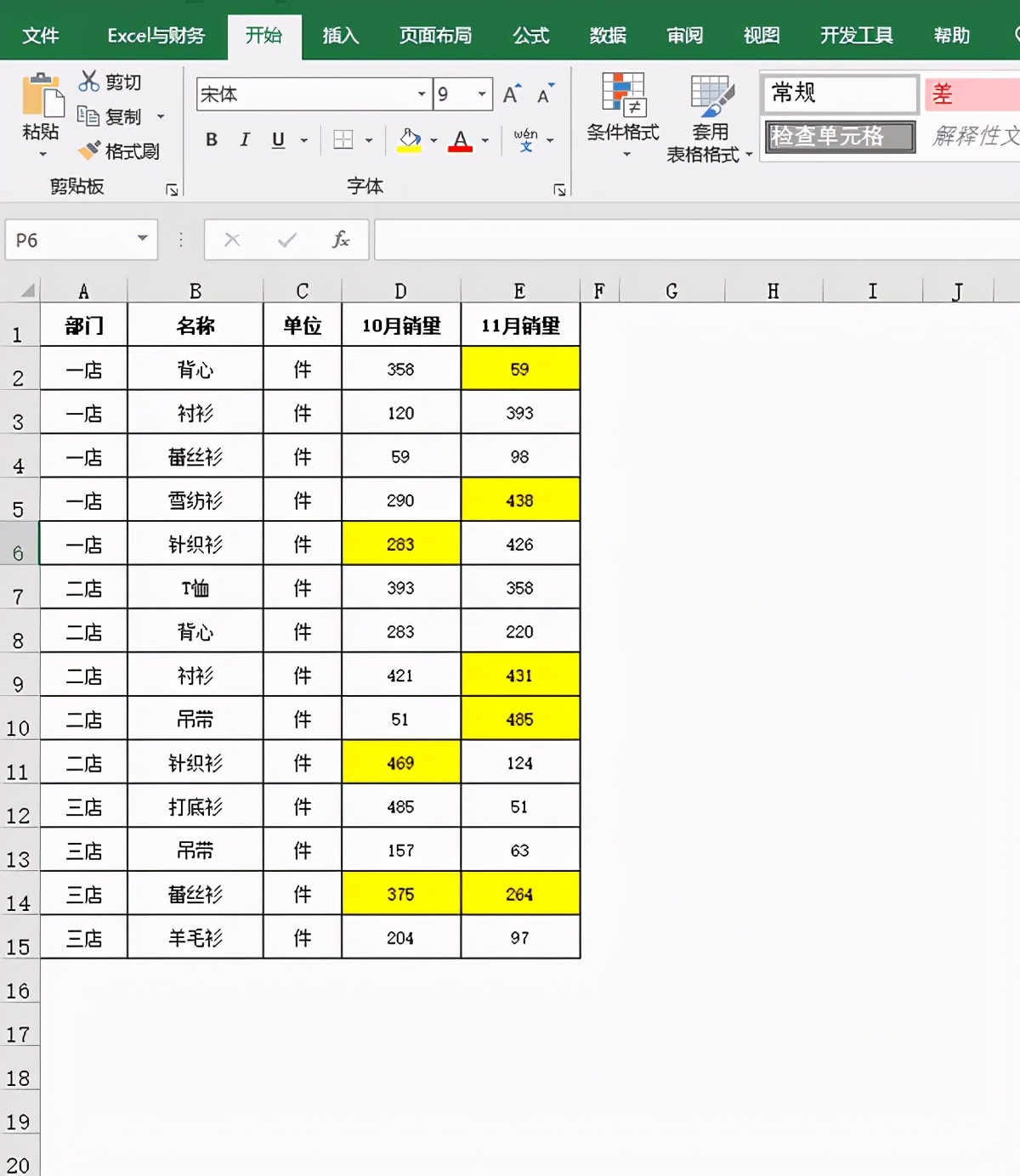The height and width of the screenshot is (1176, 1020).
Task: Click the Phonetic Guide (拼音) icon
Action: coord(527,140)
